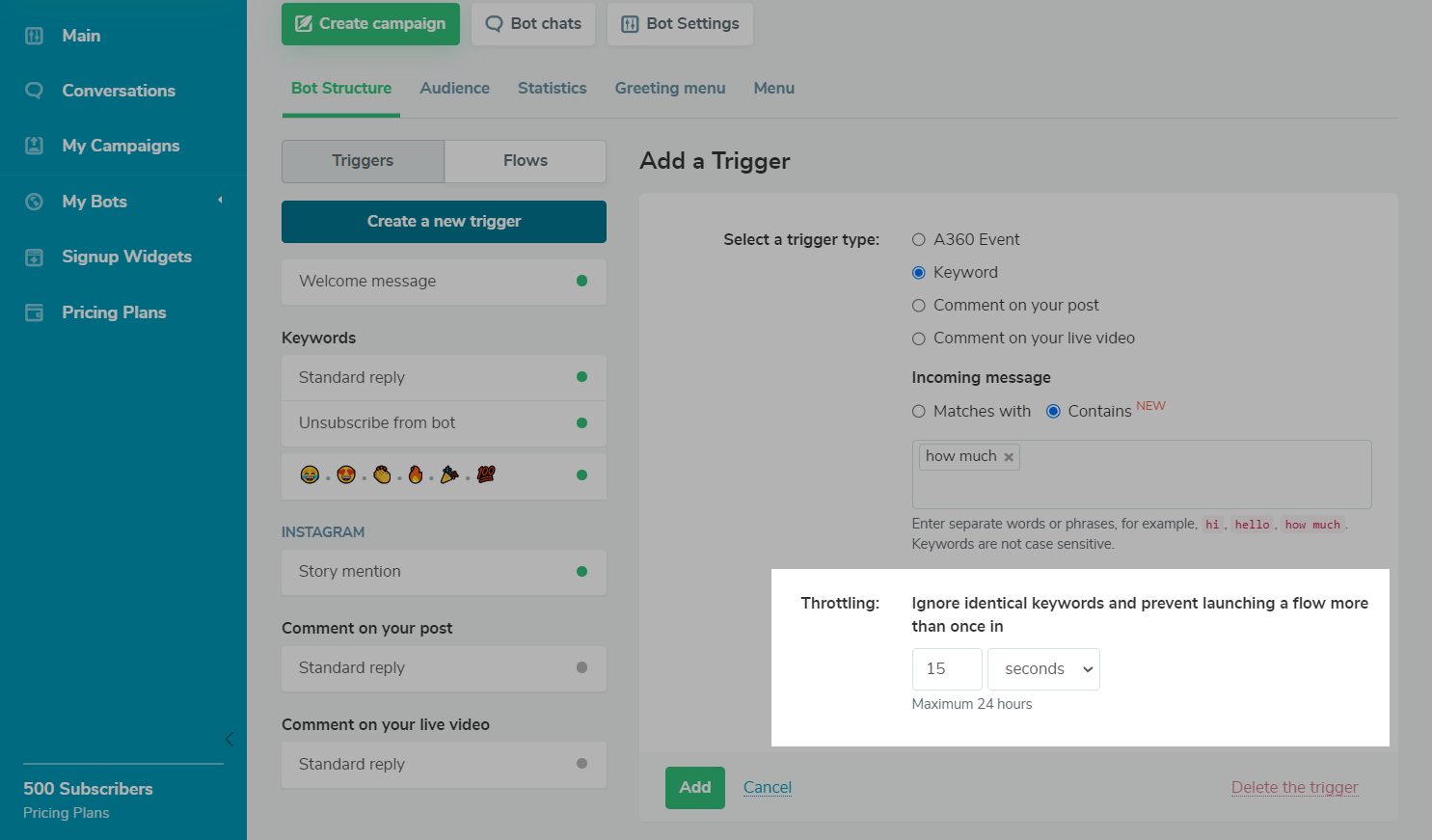Select the A360 Event trigger type
The height and width of the screenshot is (840, 1432).
point(919,240)
